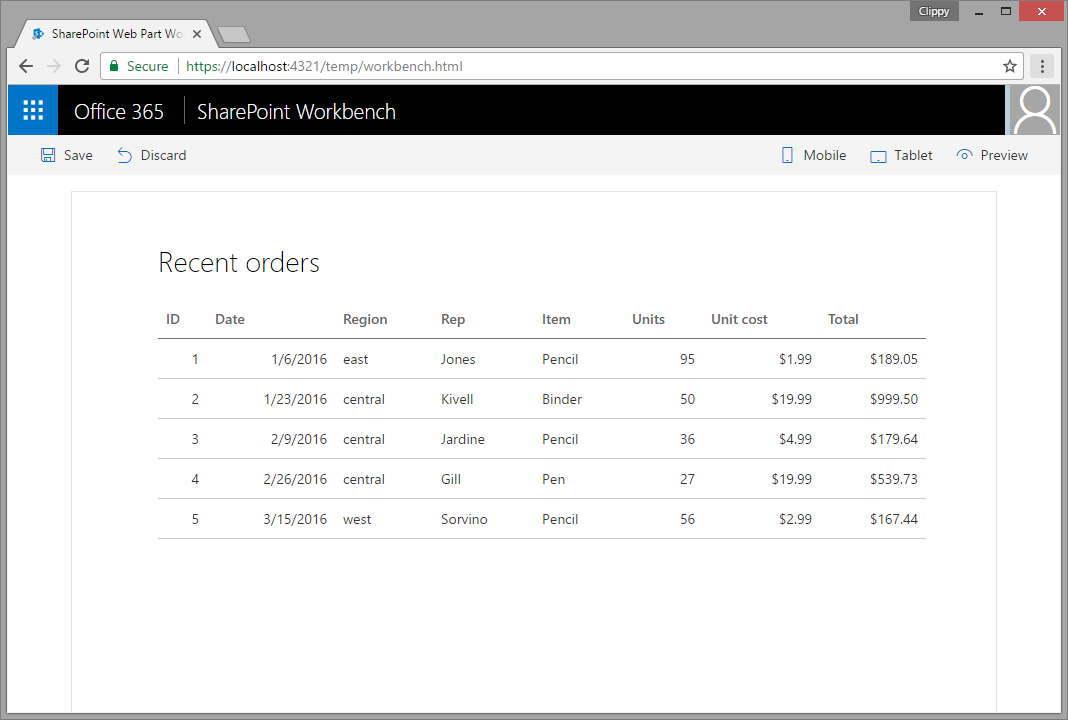Select the date 2/9/2016 cell
Image resolution: width=1068 pixels, height=720 pixels.
pos(299,439)
